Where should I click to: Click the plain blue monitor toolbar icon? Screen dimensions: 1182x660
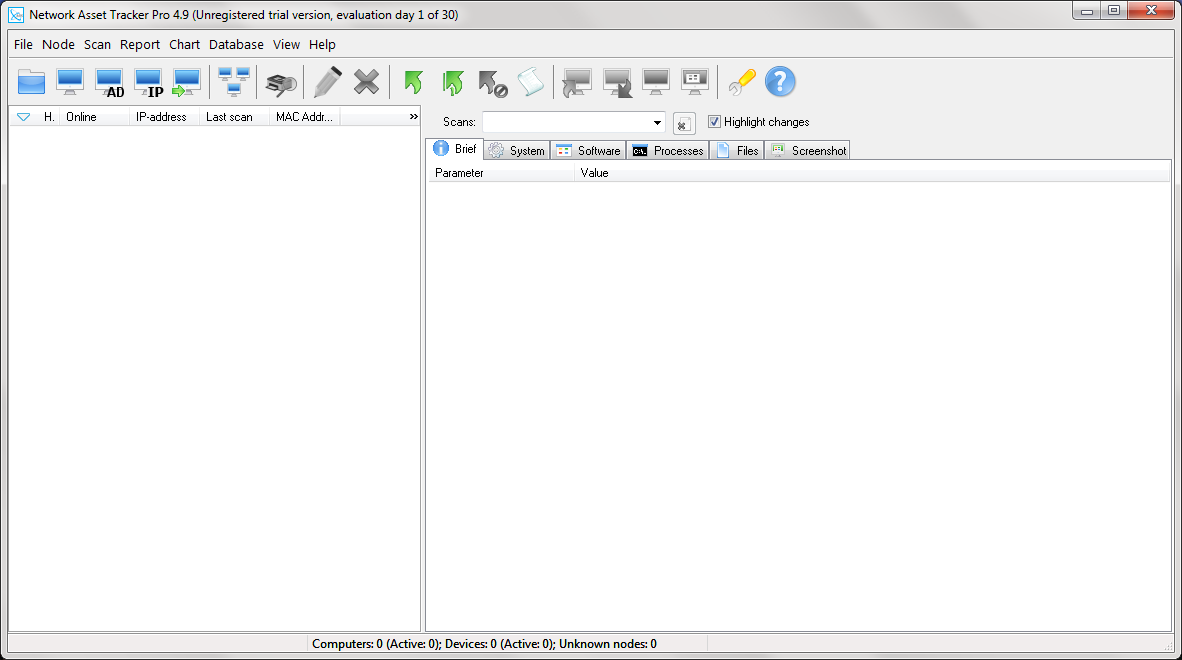[x=70, y=81]
